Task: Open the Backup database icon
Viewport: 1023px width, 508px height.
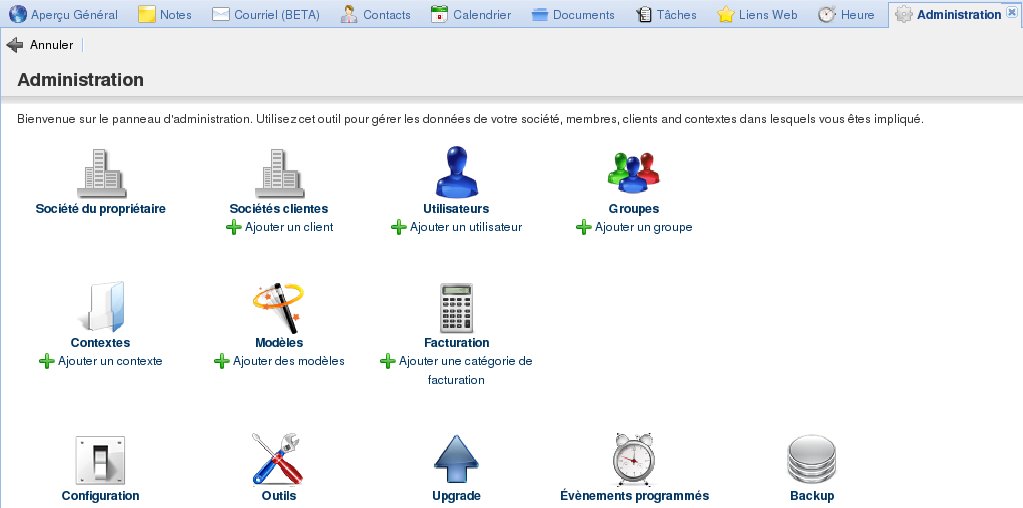Action: tap(811, 460)
